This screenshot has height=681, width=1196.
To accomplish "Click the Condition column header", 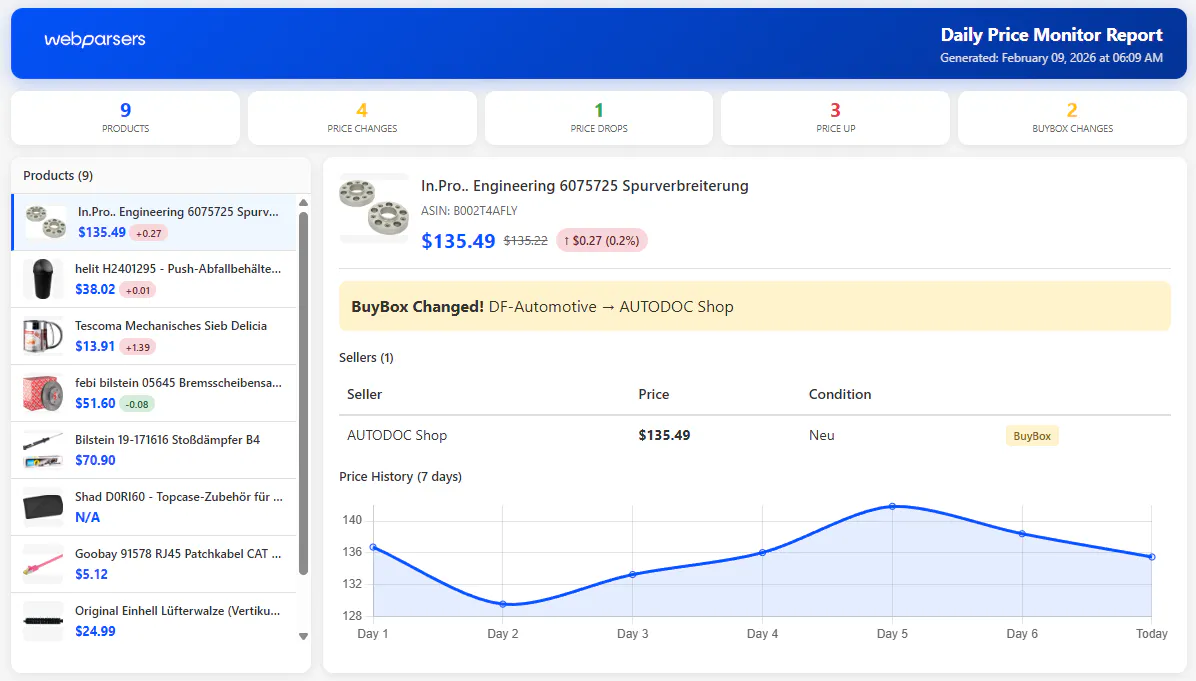I will point(840,394).
